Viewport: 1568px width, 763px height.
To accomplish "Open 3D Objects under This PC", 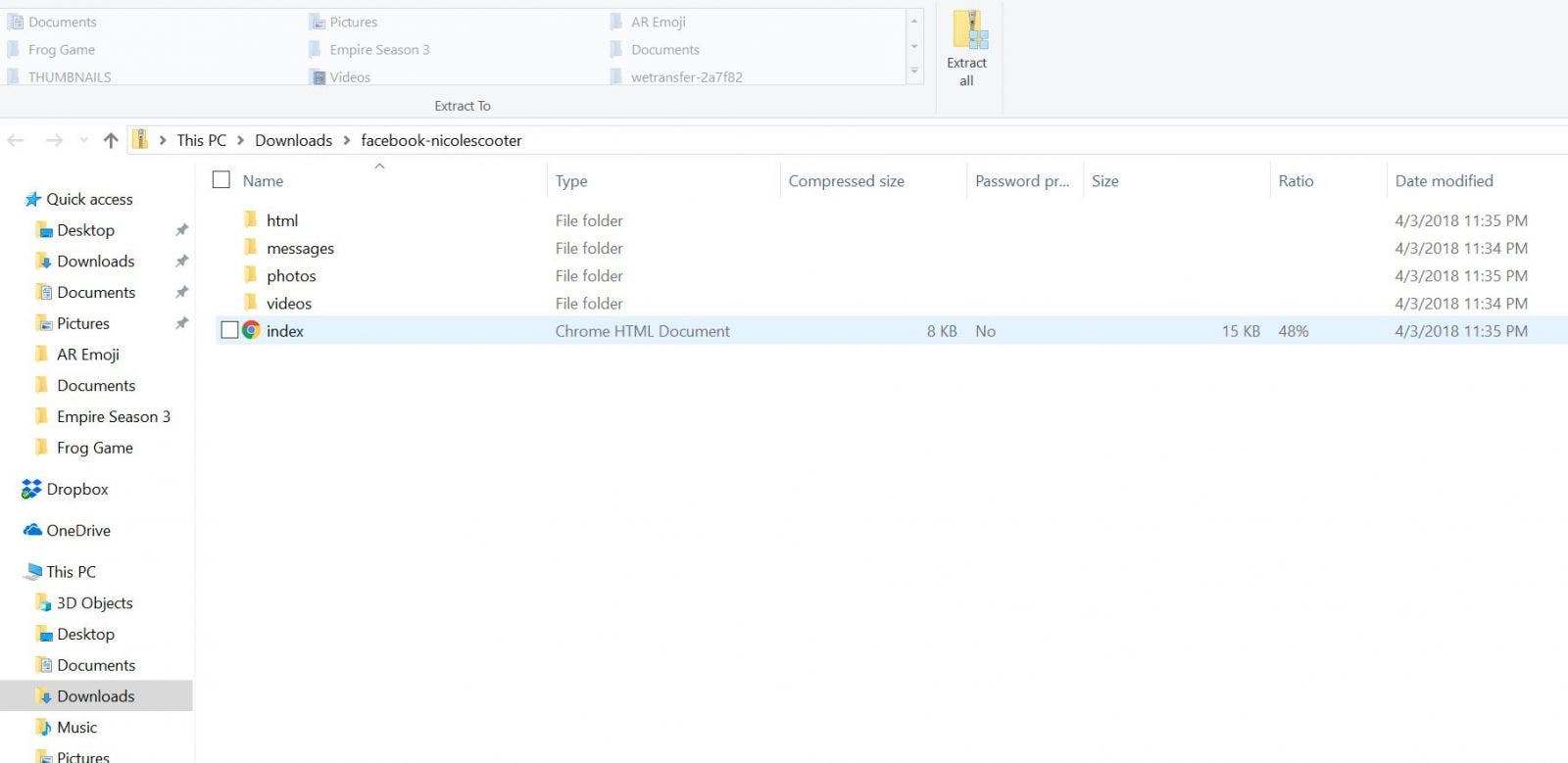I will pyautogui.click(x=95, y=603).
